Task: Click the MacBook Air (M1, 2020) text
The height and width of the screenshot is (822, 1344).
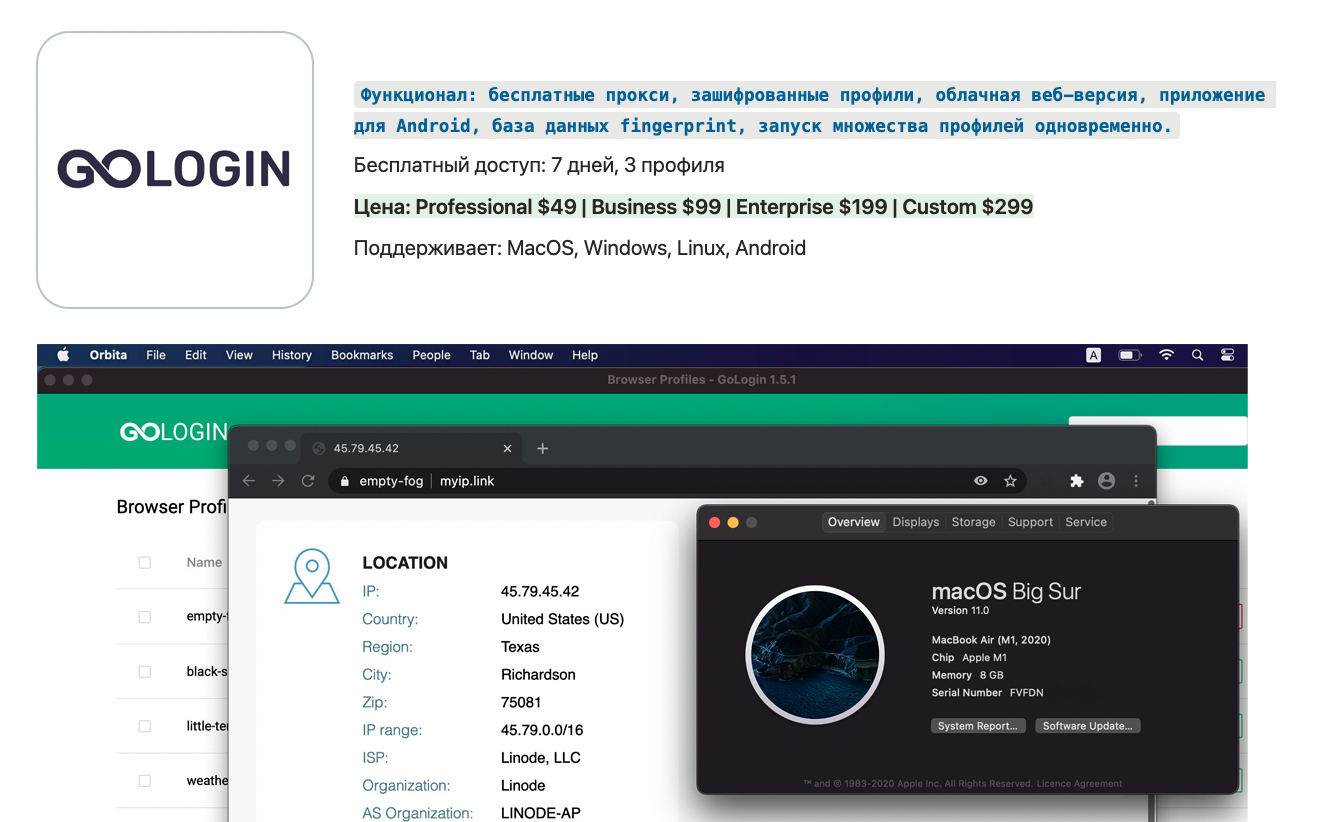Action: coord(991,640)
